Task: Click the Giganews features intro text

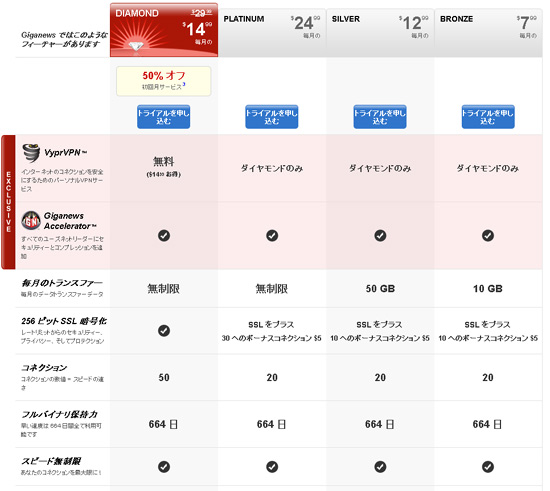Action: pyautogui.click(x=64, y=39)
